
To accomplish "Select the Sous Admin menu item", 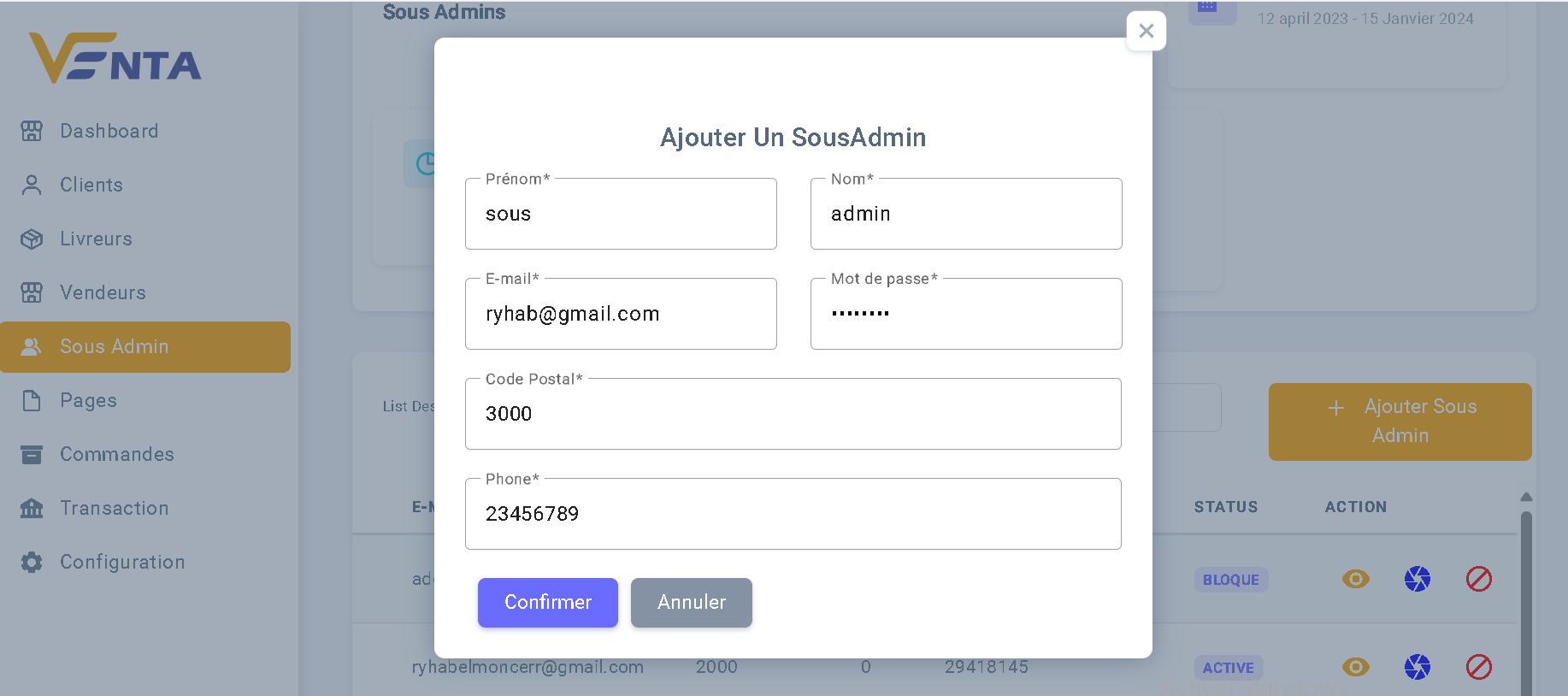I will [x=145, y=346].
